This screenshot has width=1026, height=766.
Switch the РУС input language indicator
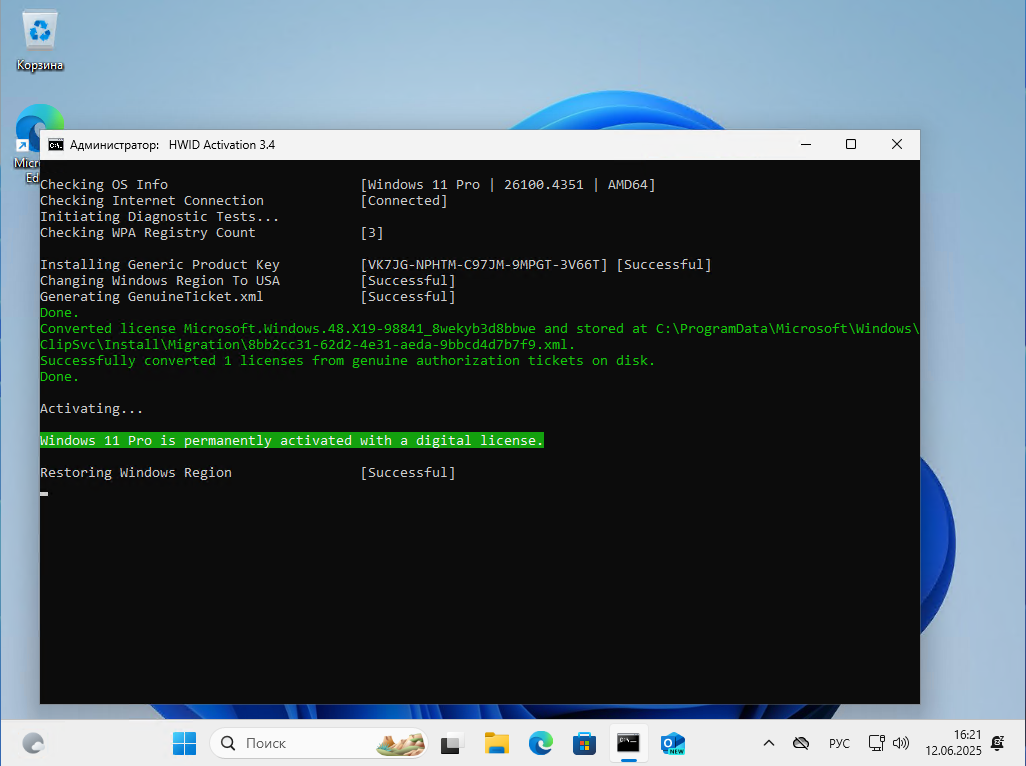click(x=839, y=743)
